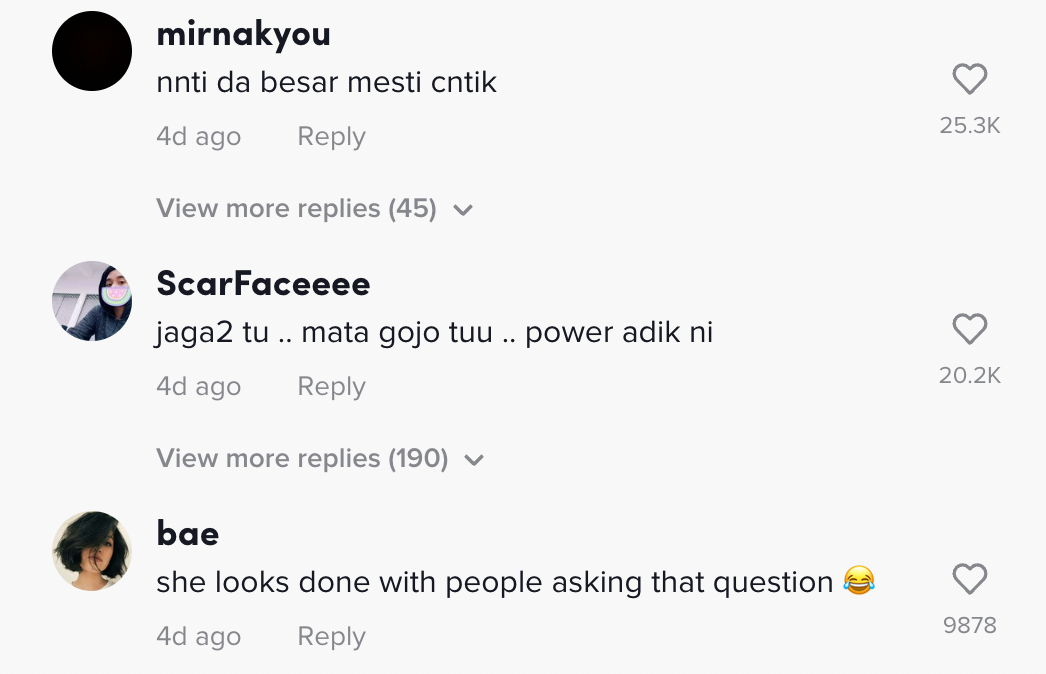Click the chevron beside replies (190)
Screen dimensions: 1046x674
click(x=474, y=460)
